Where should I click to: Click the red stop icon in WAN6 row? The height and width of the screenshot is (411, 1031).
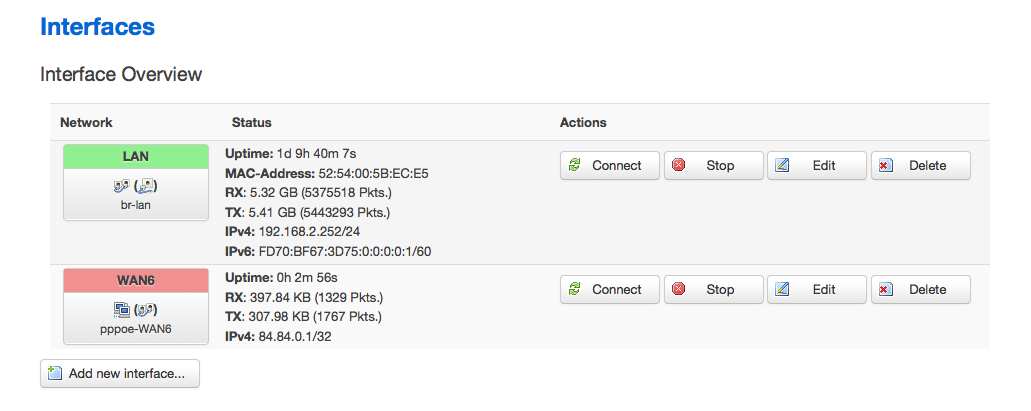tap(679, 289)
